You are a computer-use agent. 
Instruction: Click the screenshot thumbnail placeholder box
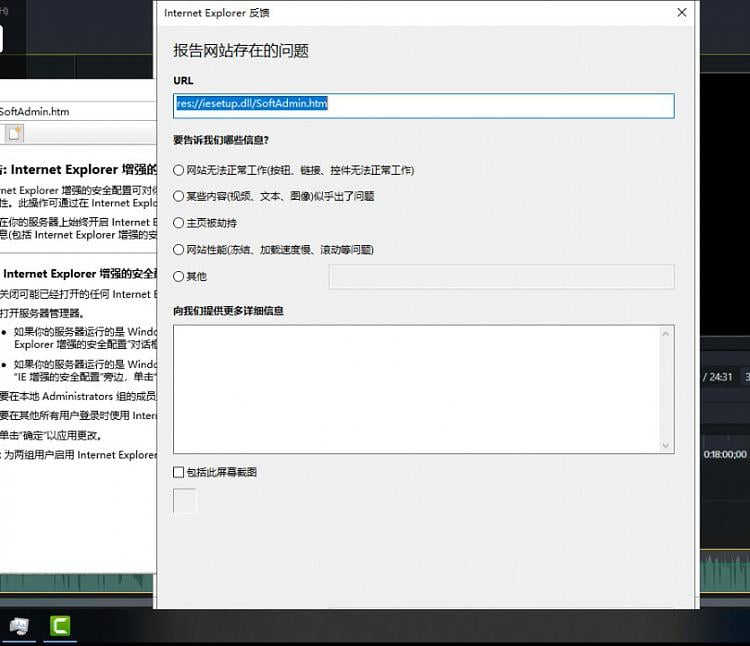click(185, 501)
